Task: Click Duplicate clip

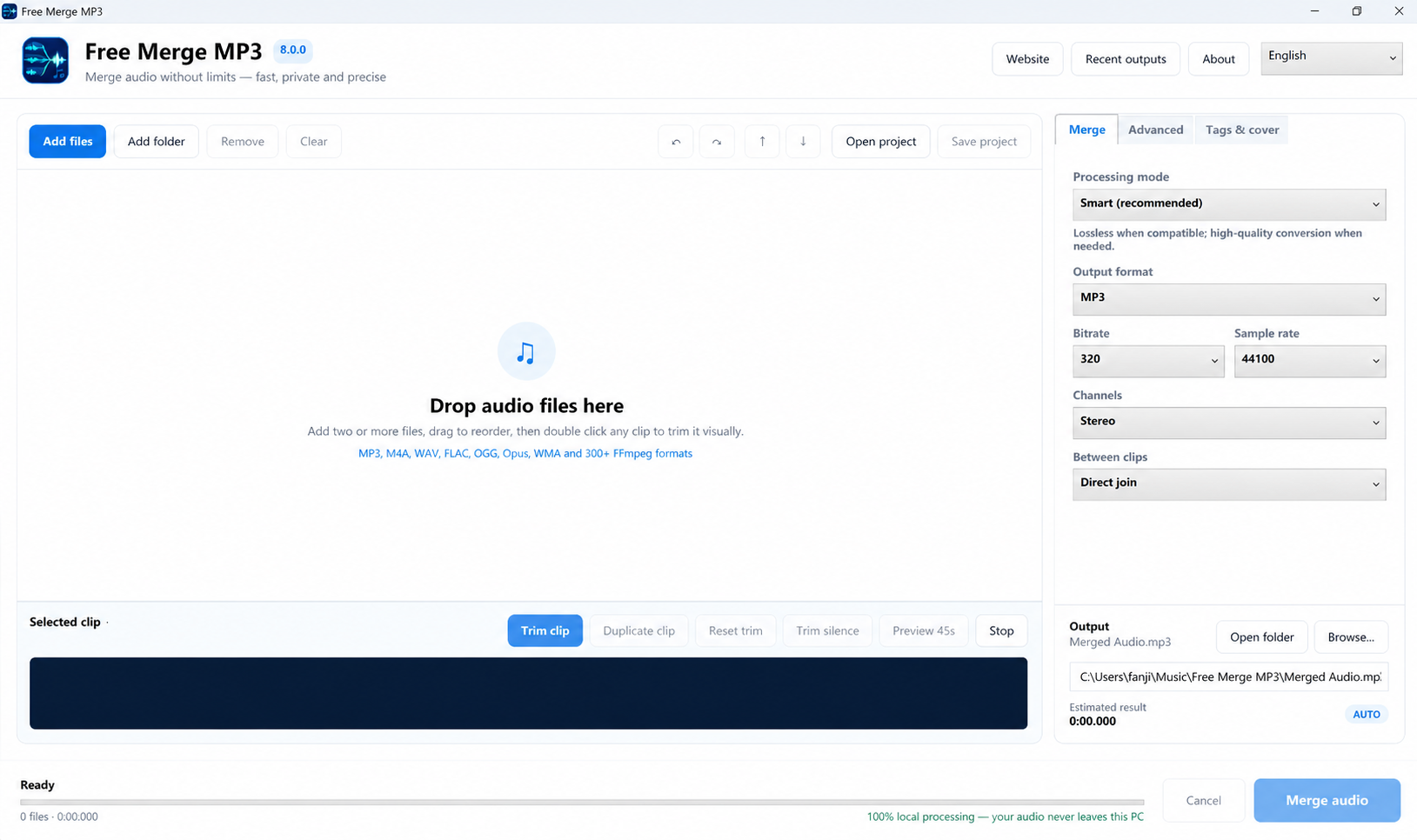Action: [x=639, y=630]
